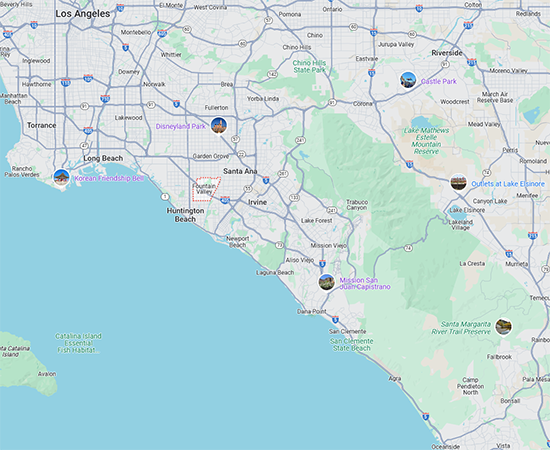Open the Castle Park label link

[x=439, y=81]
